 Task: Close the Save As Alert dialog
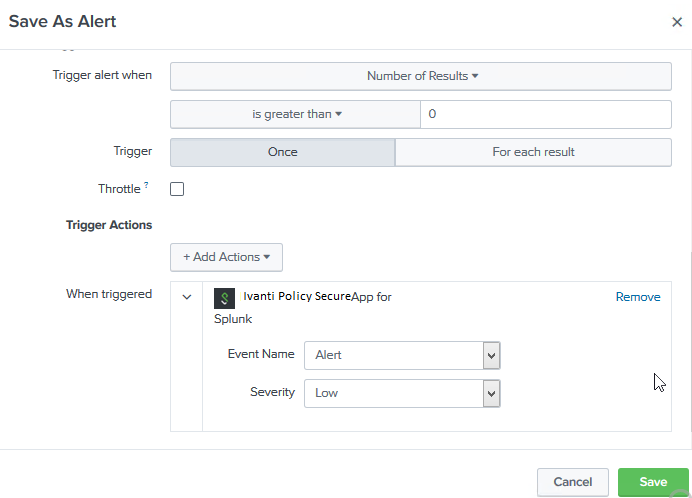[x=677, y=22]
